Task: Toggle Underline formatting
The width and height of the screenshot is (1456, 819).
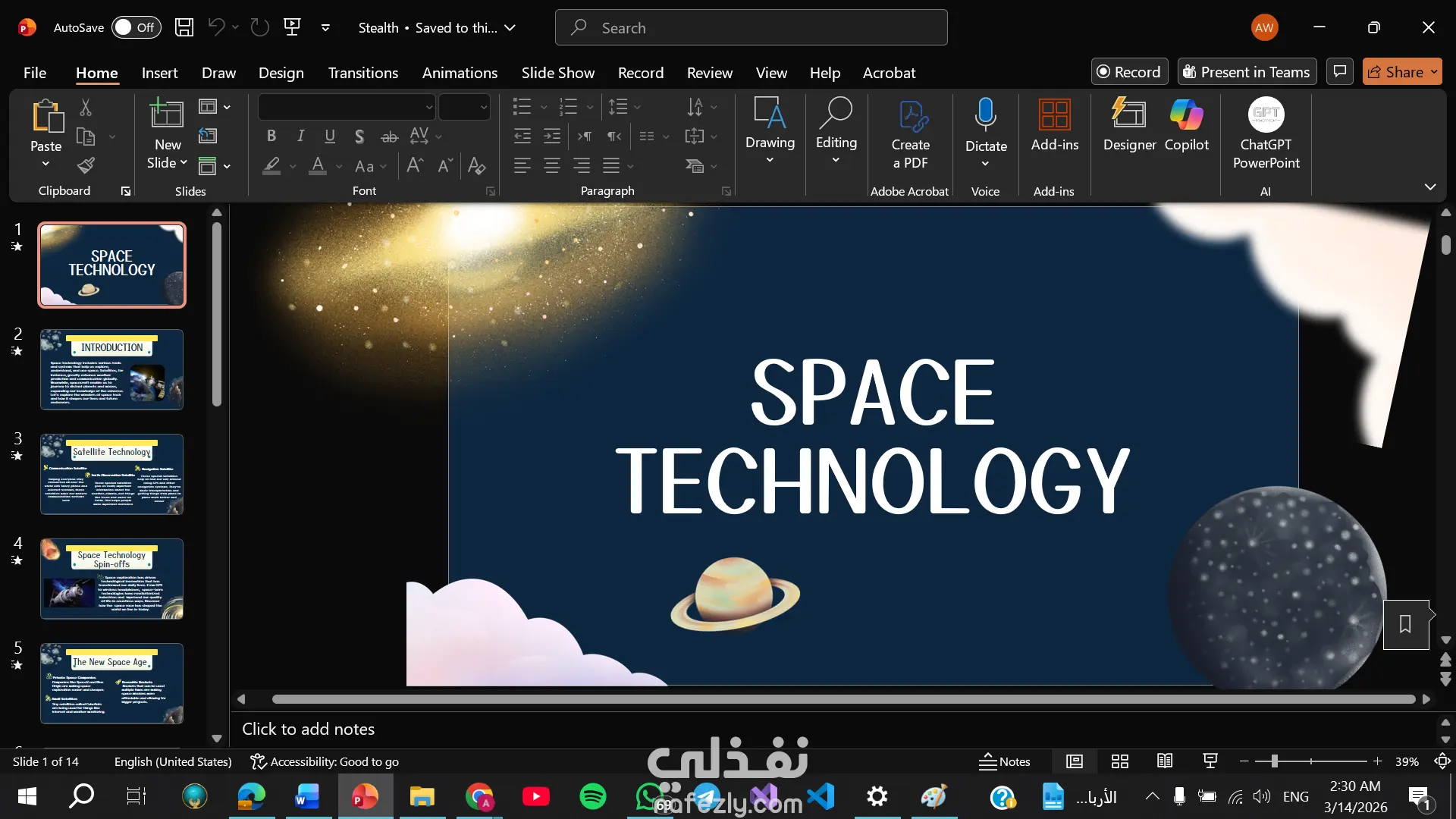Action: [330, 136]
